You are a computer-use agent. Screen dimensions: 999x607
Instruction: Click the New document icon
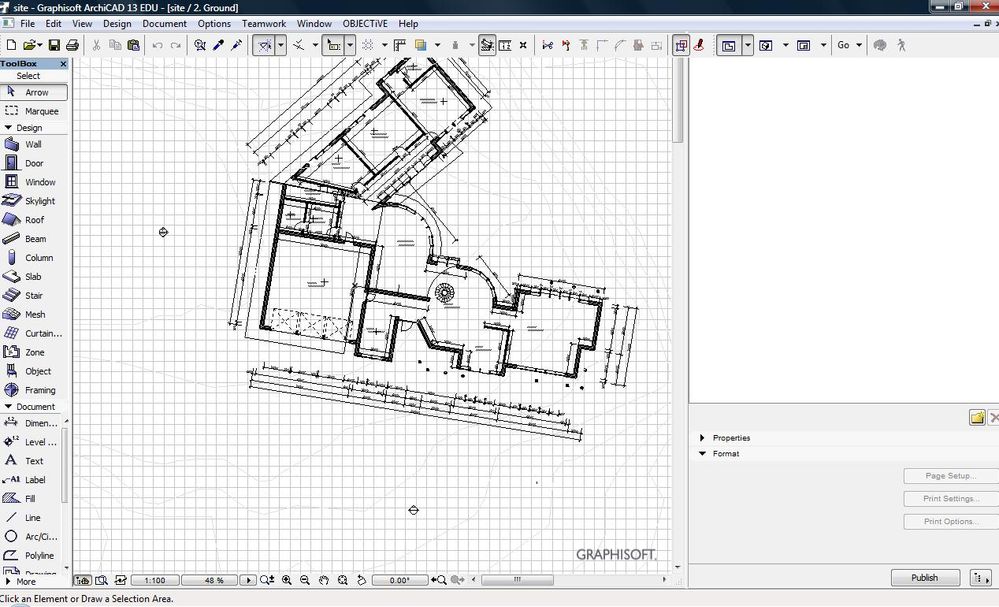pos(11,45)
